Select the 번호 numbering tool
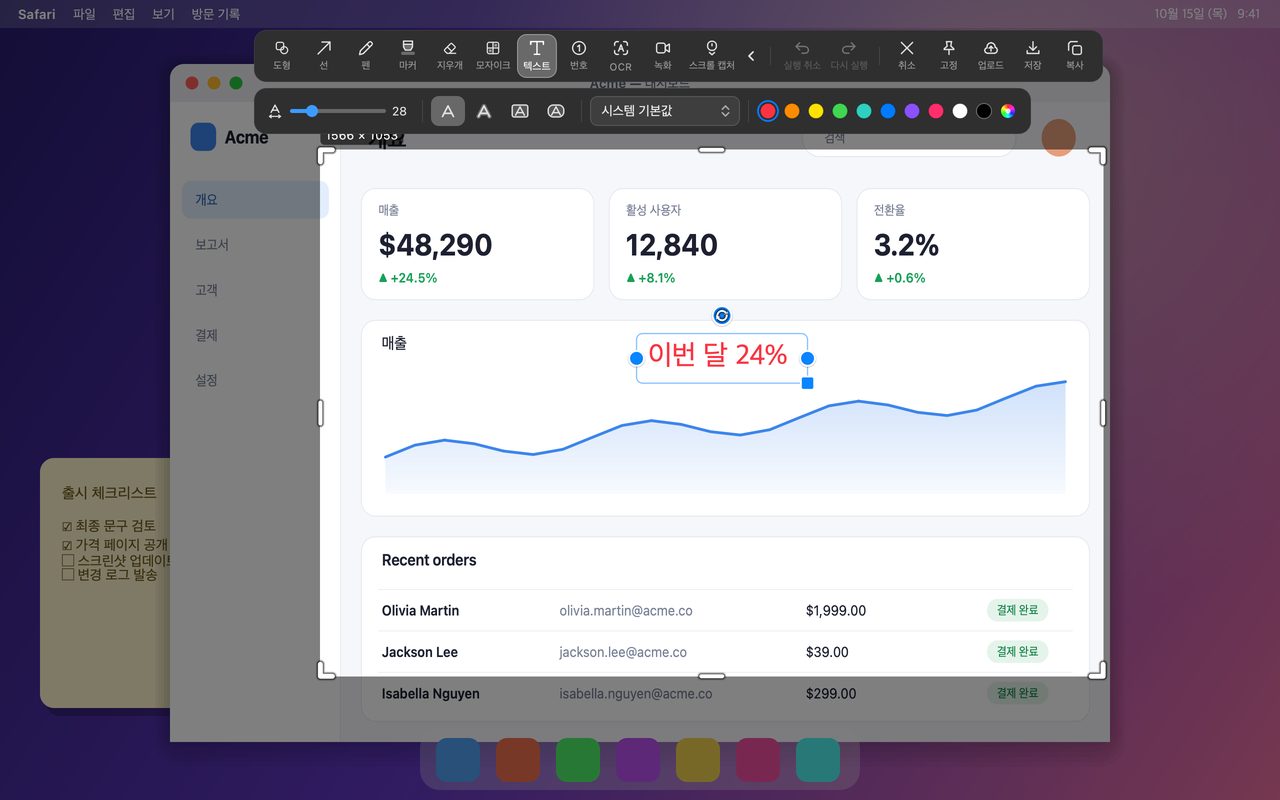 coord(579,55)
